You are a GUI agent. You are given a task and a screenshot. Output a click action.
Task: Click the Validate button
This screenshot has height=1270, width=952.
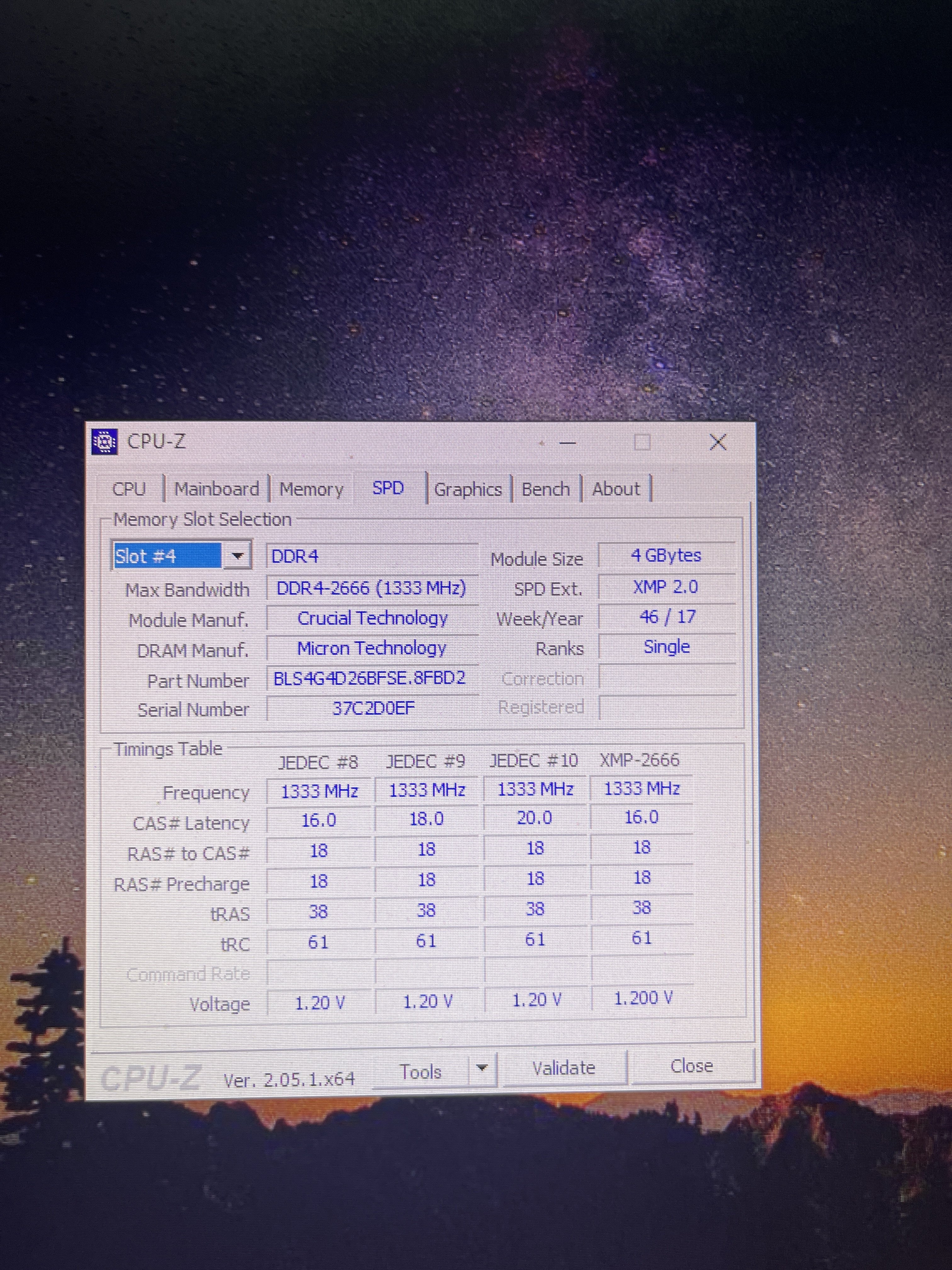click(x=564, y=1068)
